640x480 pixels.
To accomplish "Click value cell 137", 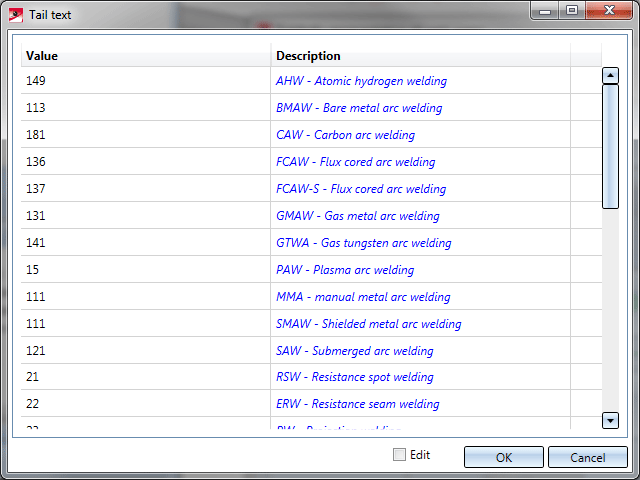I will (x=146, y=188).
